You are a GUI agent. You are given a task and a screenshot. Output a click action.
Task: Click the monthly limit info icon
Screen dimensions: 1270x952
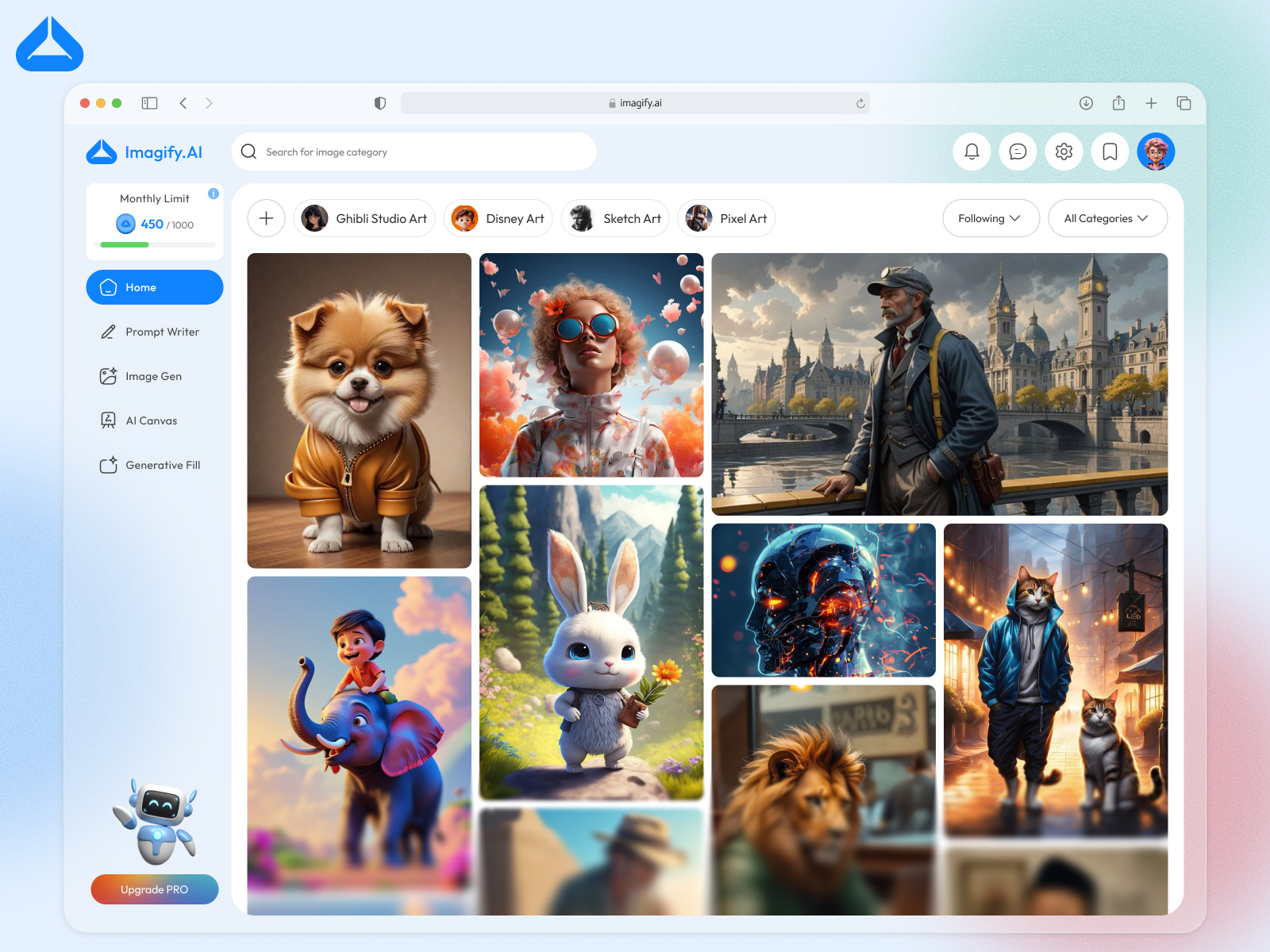[x=211, y=192]
